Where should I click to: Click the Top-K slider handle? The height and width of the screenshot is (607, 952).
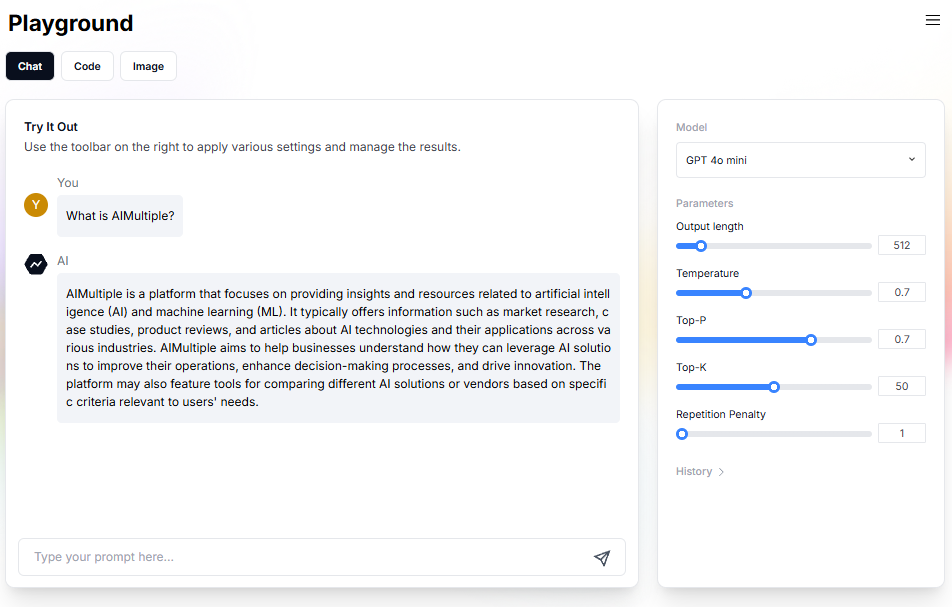point(774,387)
